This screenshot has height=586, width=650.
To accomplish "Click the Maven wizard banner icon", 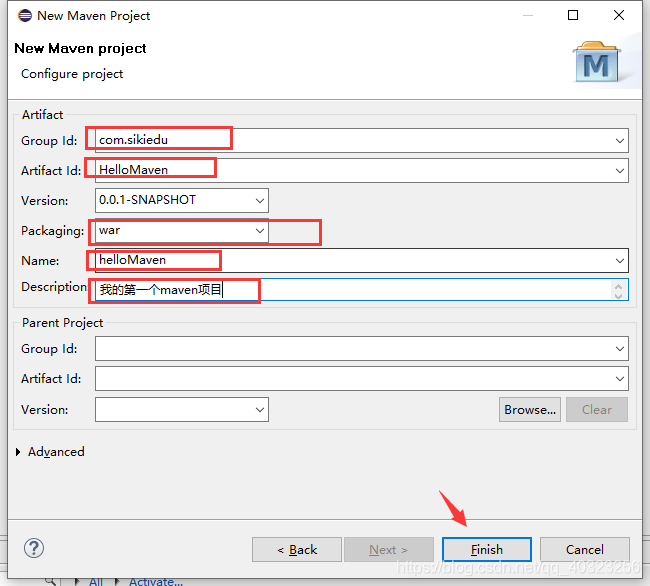I will (x=597, y=62).
